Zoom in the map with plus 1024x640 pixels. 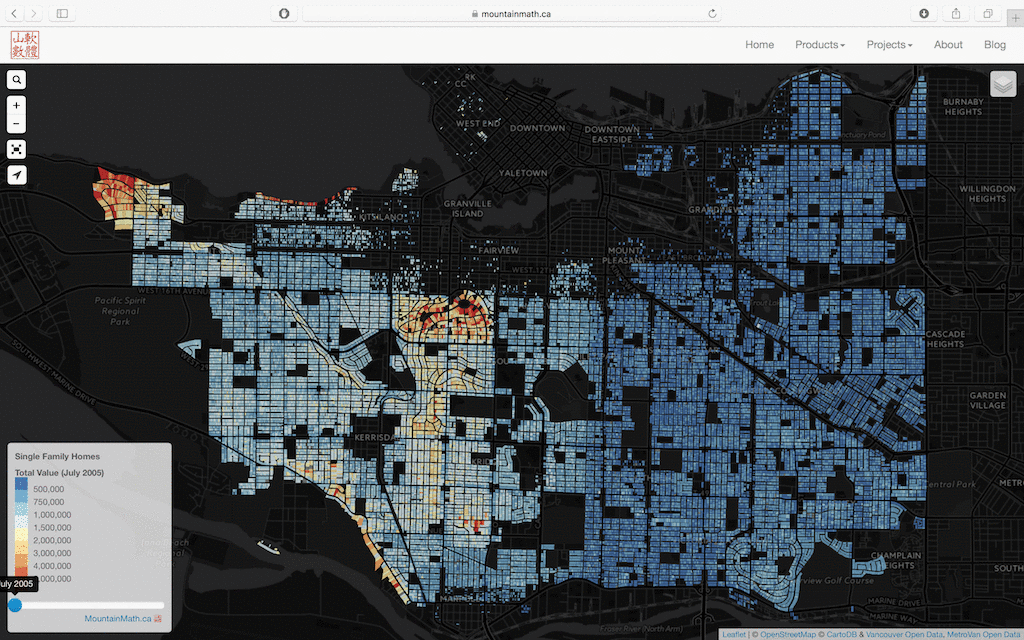(17, 105)
